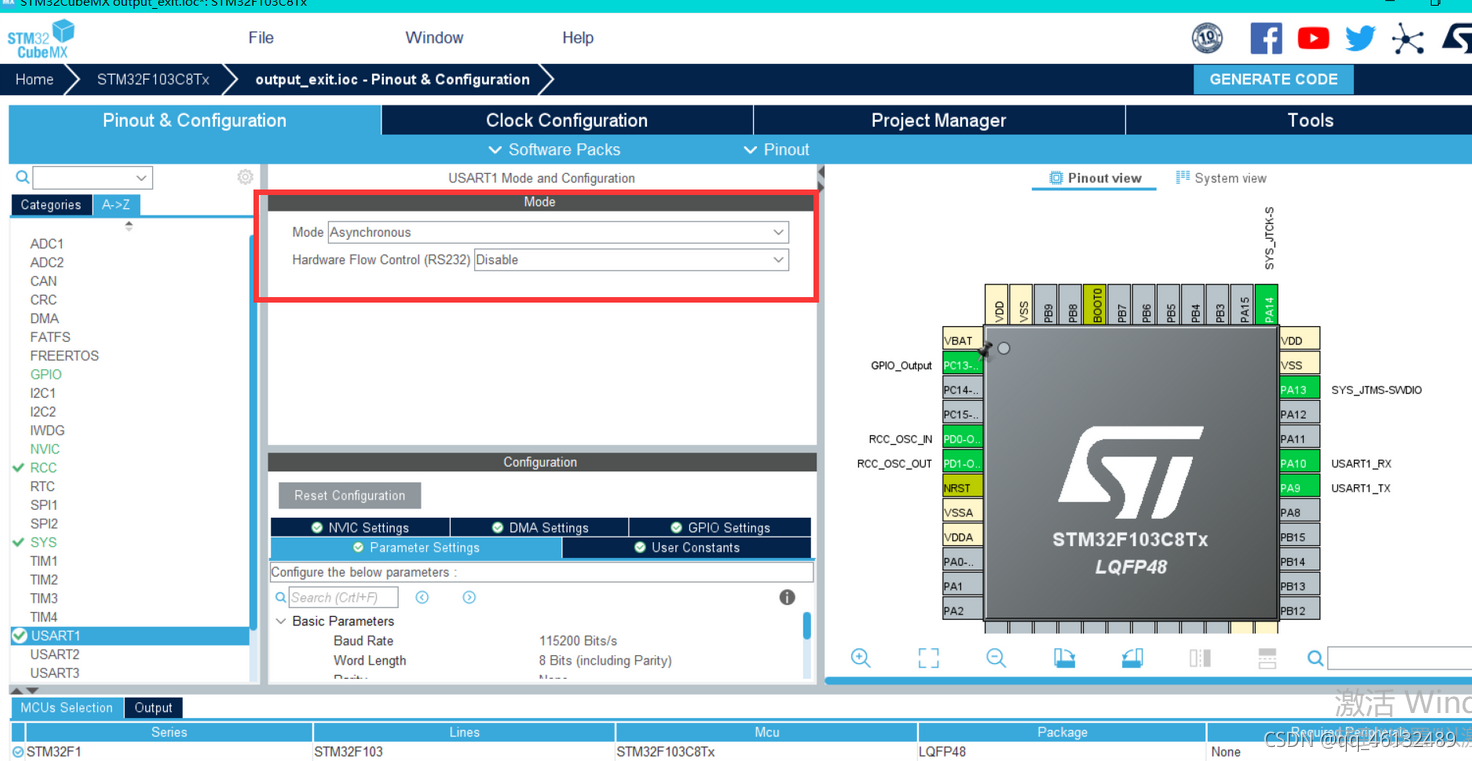Image resolution: width=1472 pixels, height=761 pixels.
Task: Click the pin search field below chip
Action: coord(1399,658)
